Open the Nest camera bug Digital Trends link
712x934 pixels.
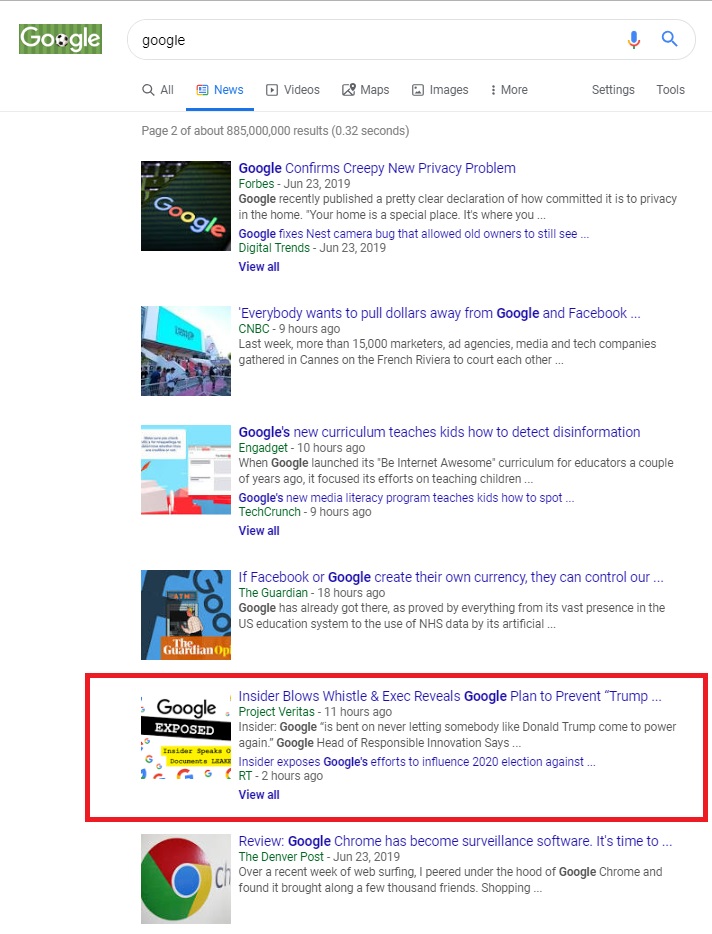pos(413,234)
